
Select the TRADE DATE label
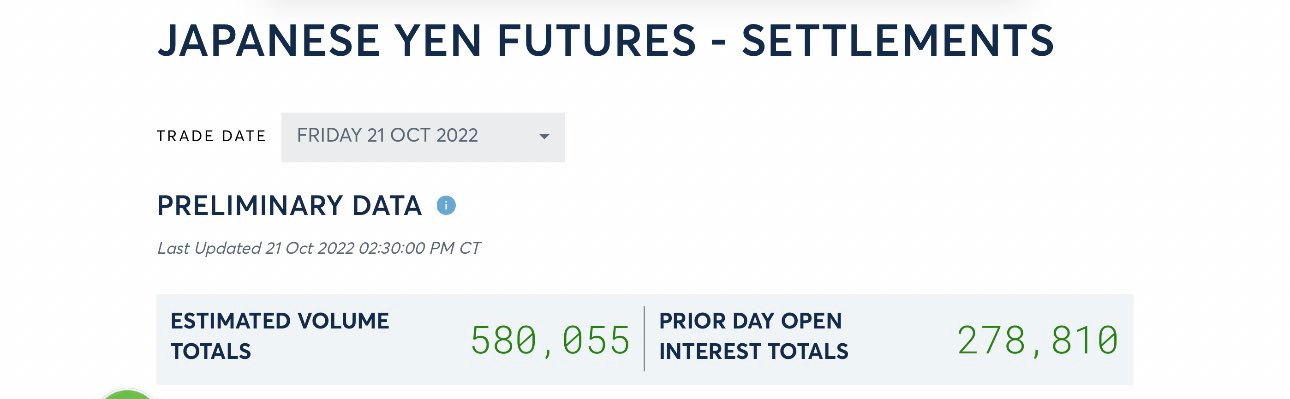tap(212, 136)
